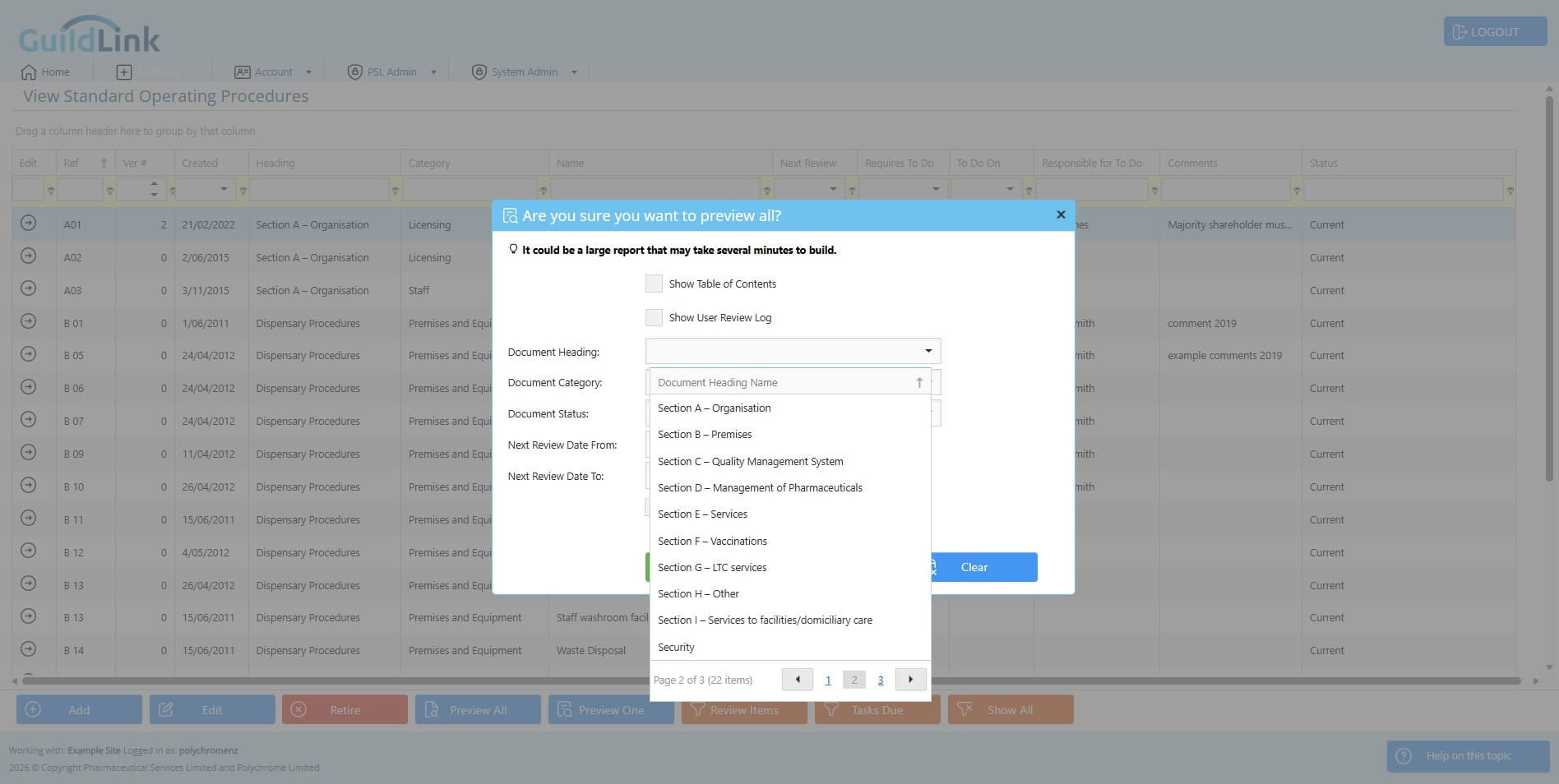The height and width of the screenshot is (784, 1559).
Task: Click the Tasks Due button
Action: point(877,710)
